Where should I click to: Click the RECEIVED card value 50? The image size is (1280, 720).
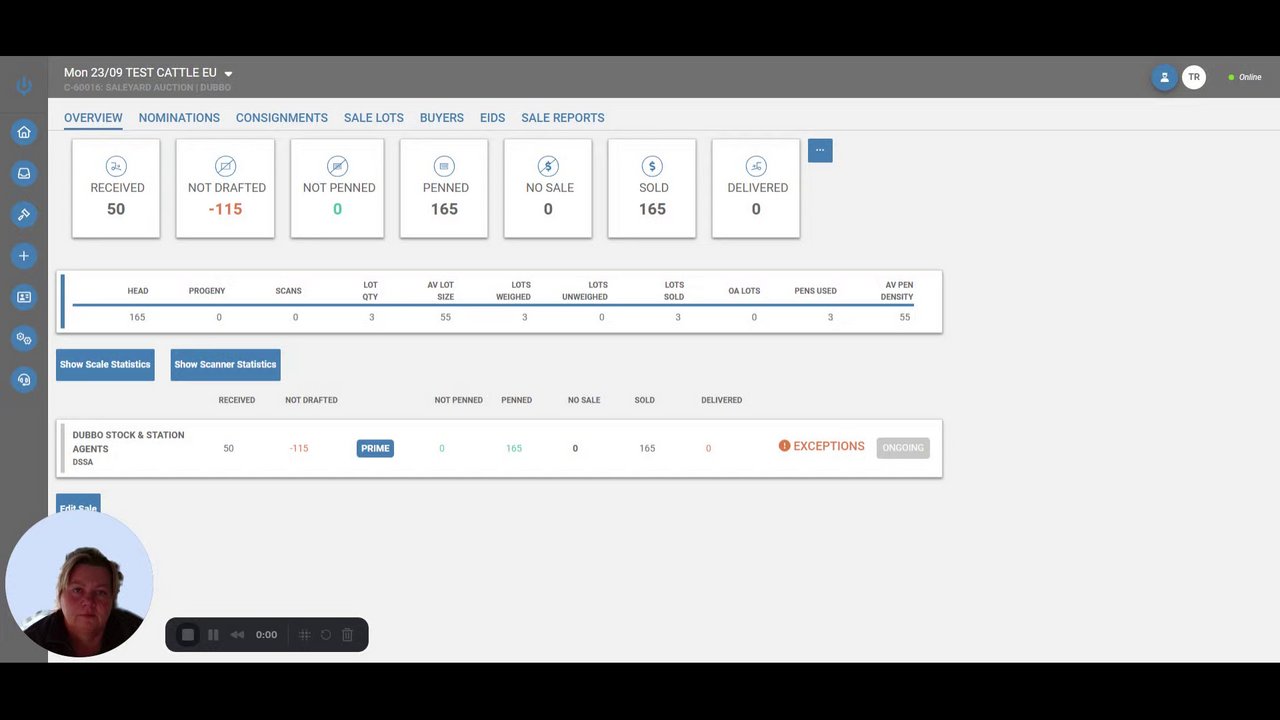click(x=116, y=209)
